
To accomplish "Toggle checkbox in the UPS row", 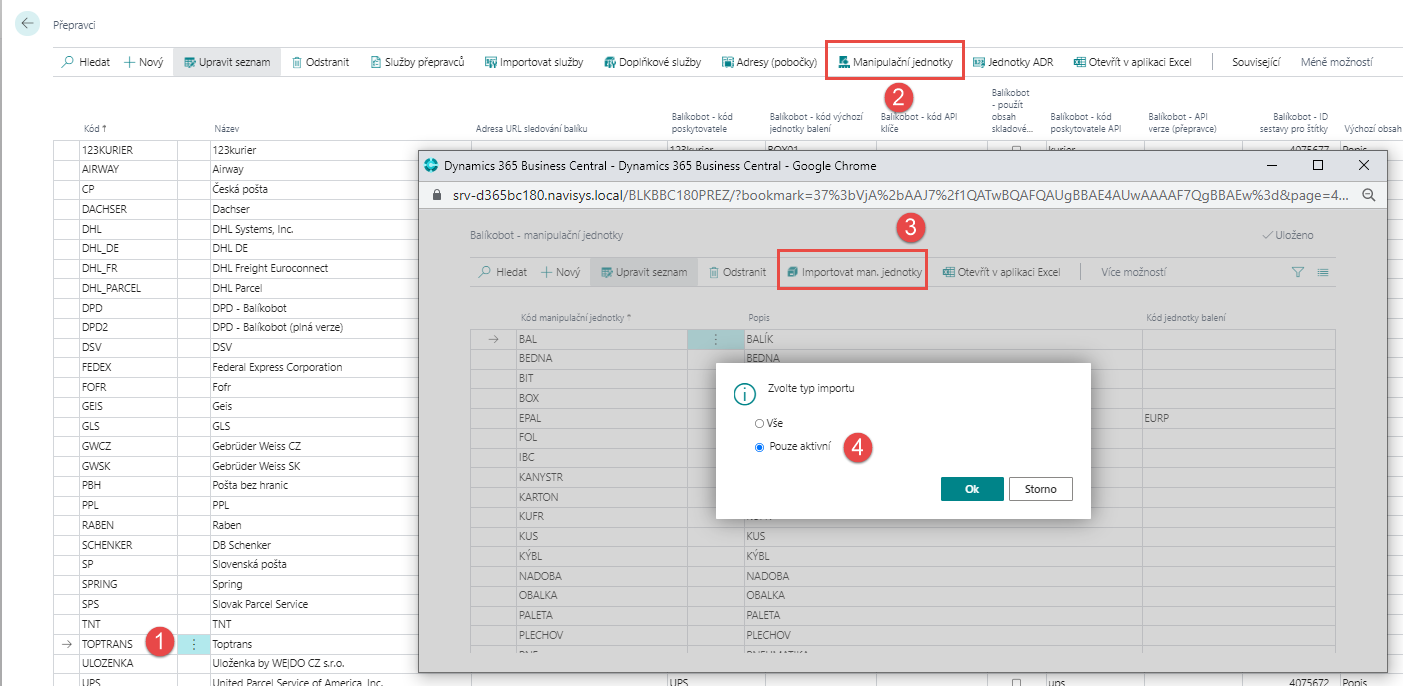I will pos(1017,683).
